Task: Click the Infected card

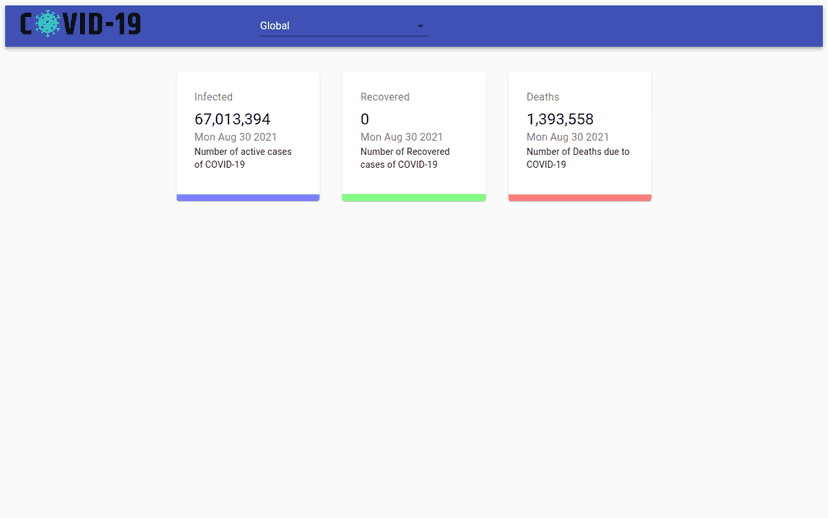Action: 248,136
